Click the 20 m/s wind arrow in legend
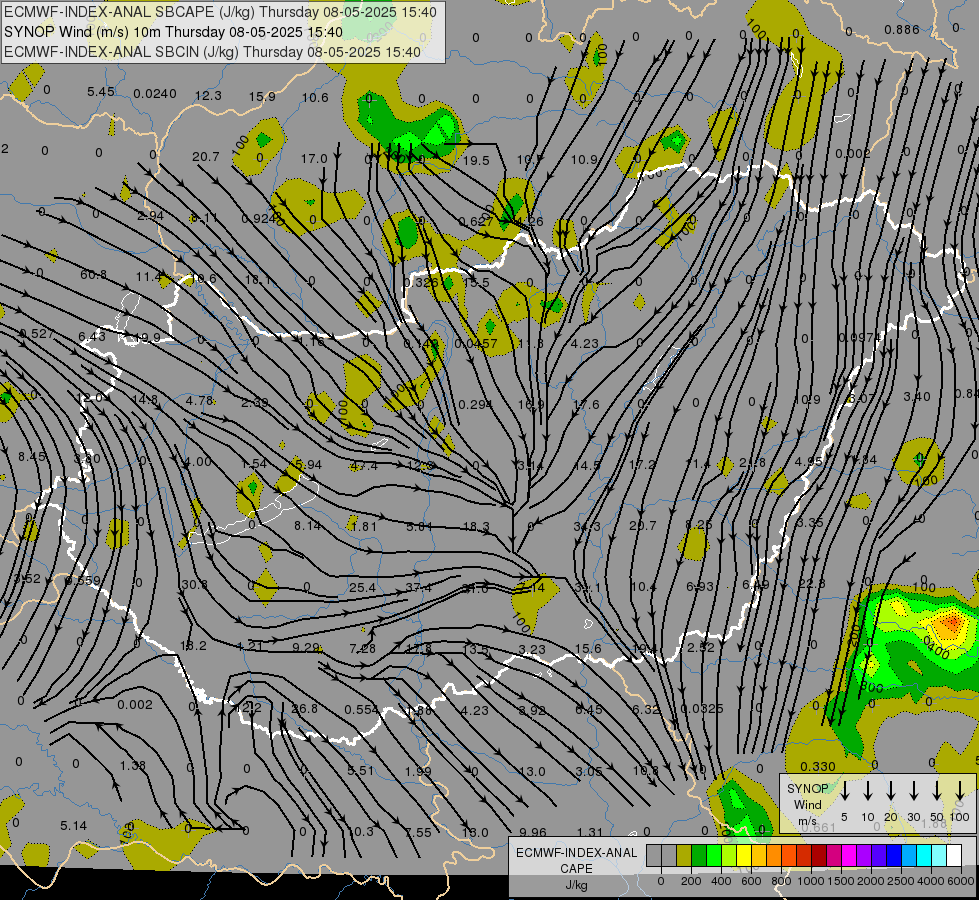979x900 pixels. point(890,791)
